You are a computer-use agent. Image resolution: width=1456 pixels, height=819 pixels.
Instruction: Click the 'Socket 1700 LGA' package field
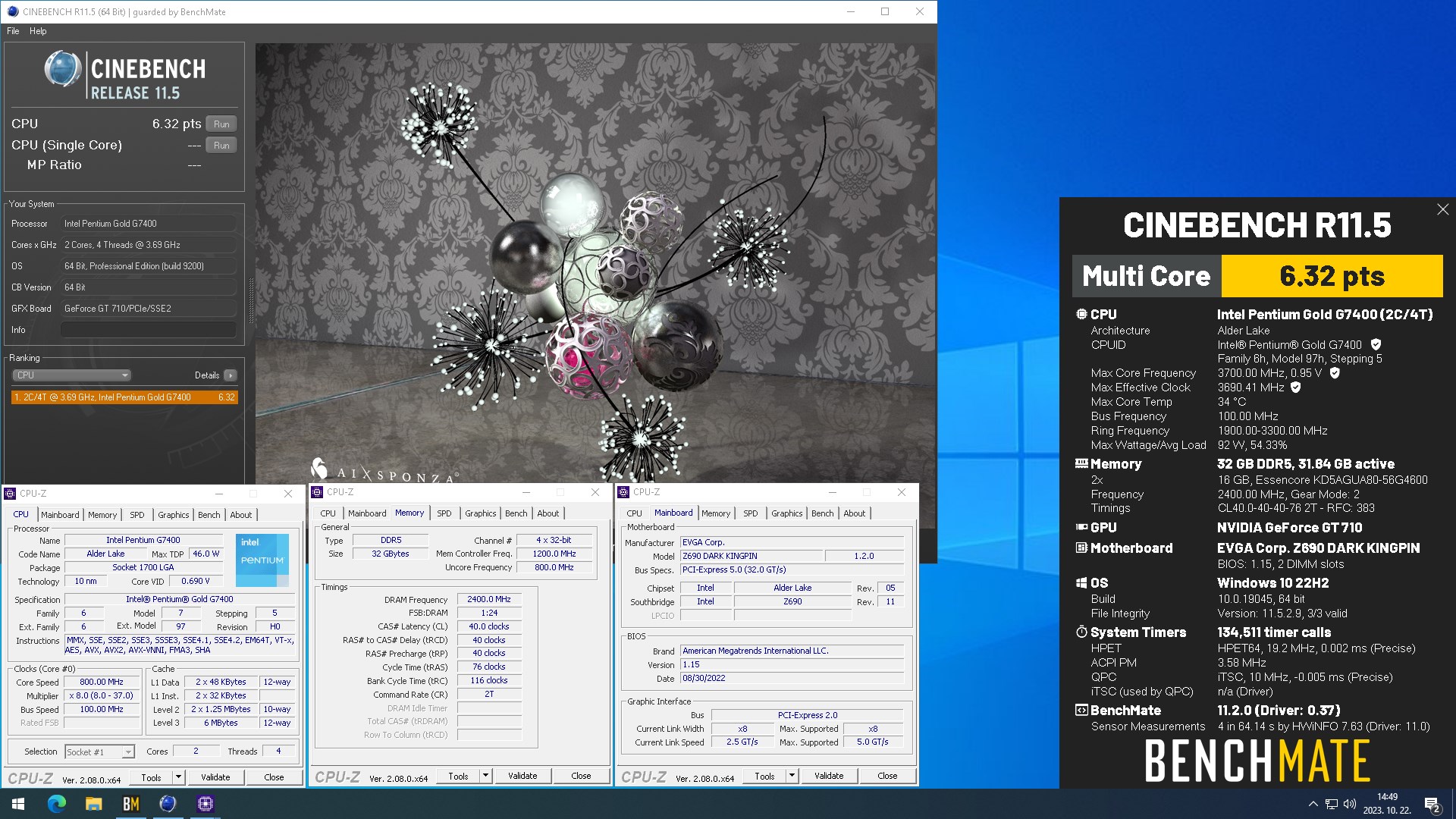point(143,567)
